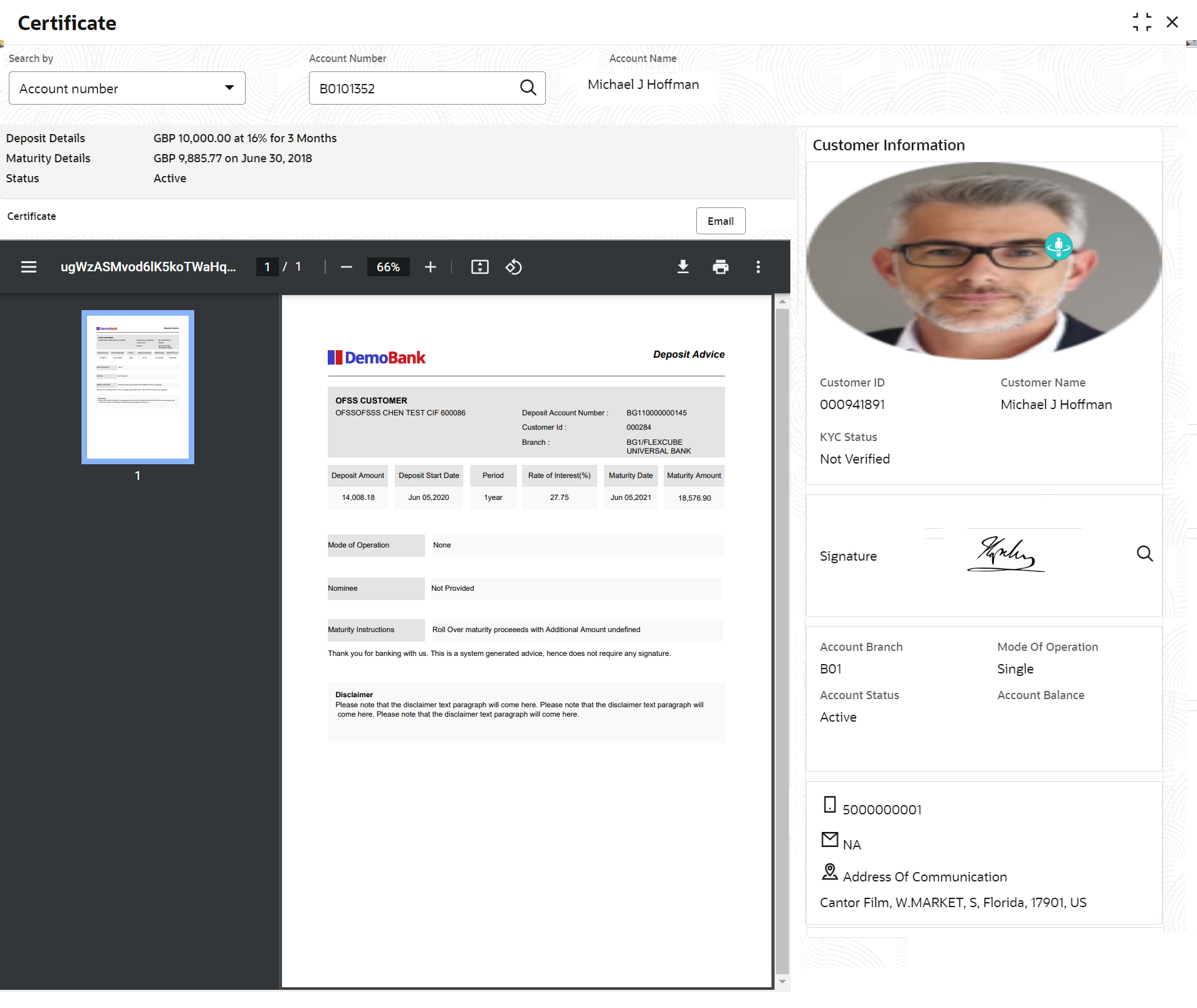Image resolution: width=1197 pixels, height=1008 pixels.
Task: Click the PDF page number box
Action: [268, 267]
